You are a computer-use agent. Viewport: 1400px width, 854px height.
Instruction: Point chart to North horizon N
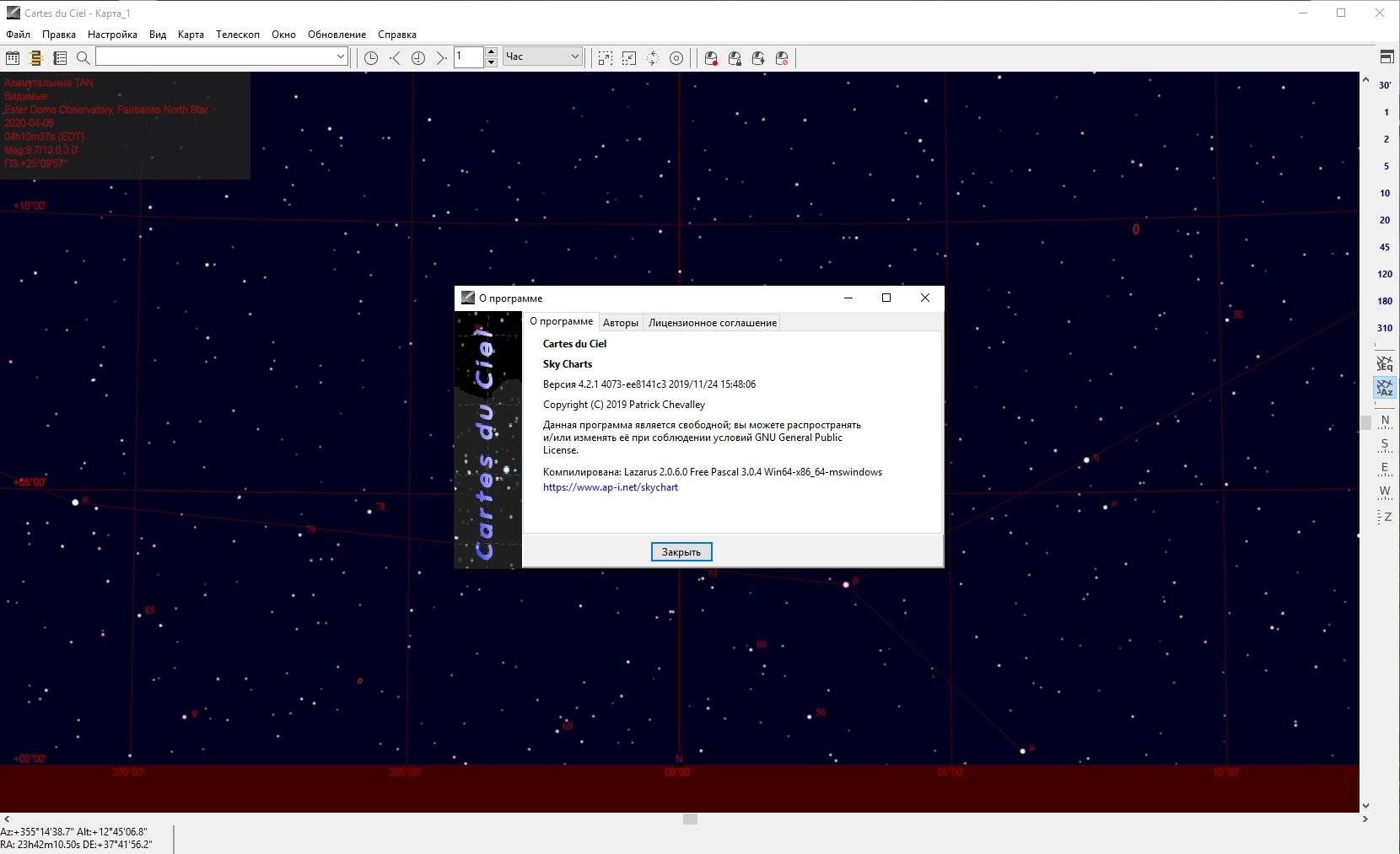pos(1385,422)
